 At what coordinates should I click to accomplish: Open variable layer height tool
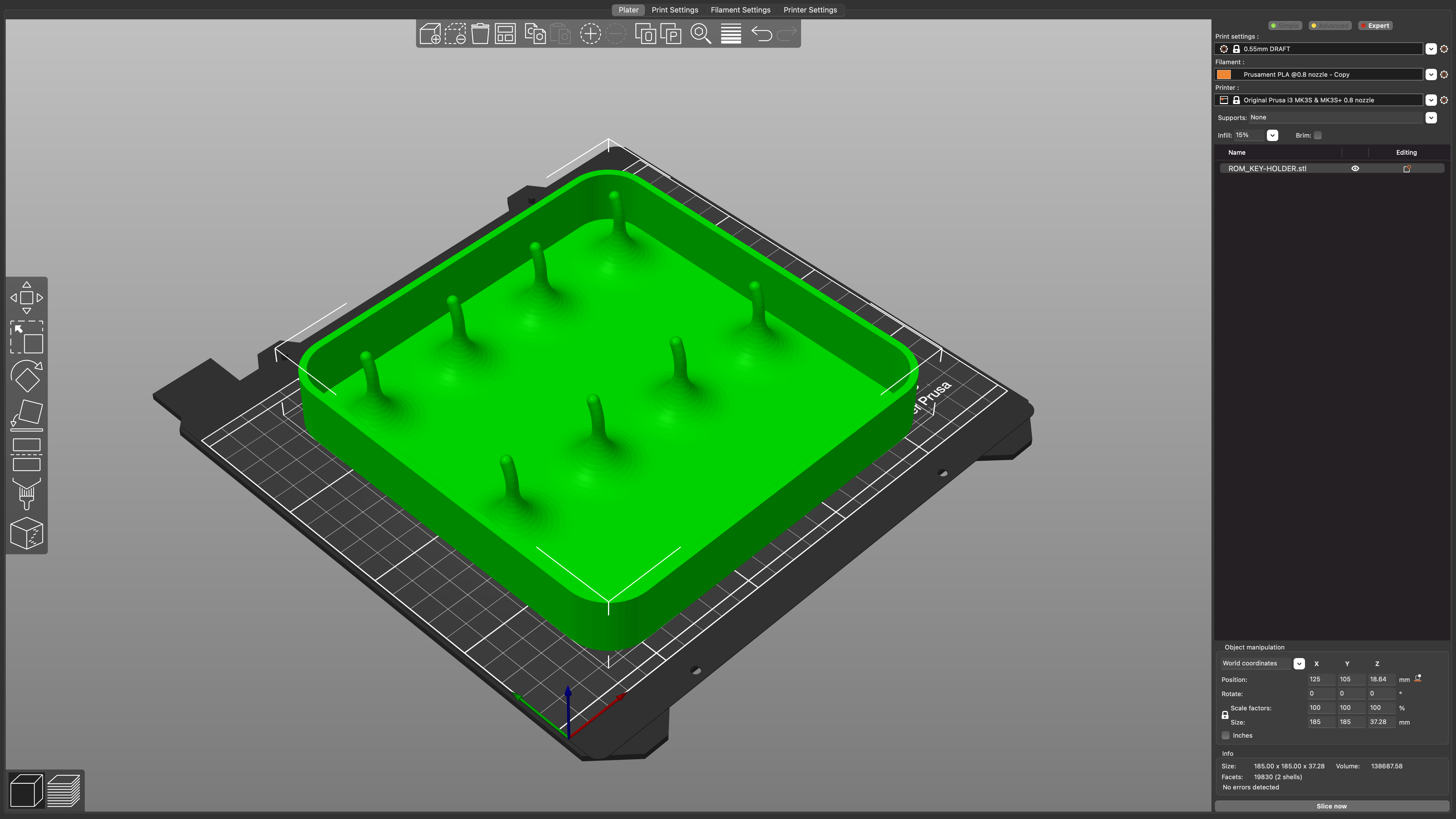point(731,34)
